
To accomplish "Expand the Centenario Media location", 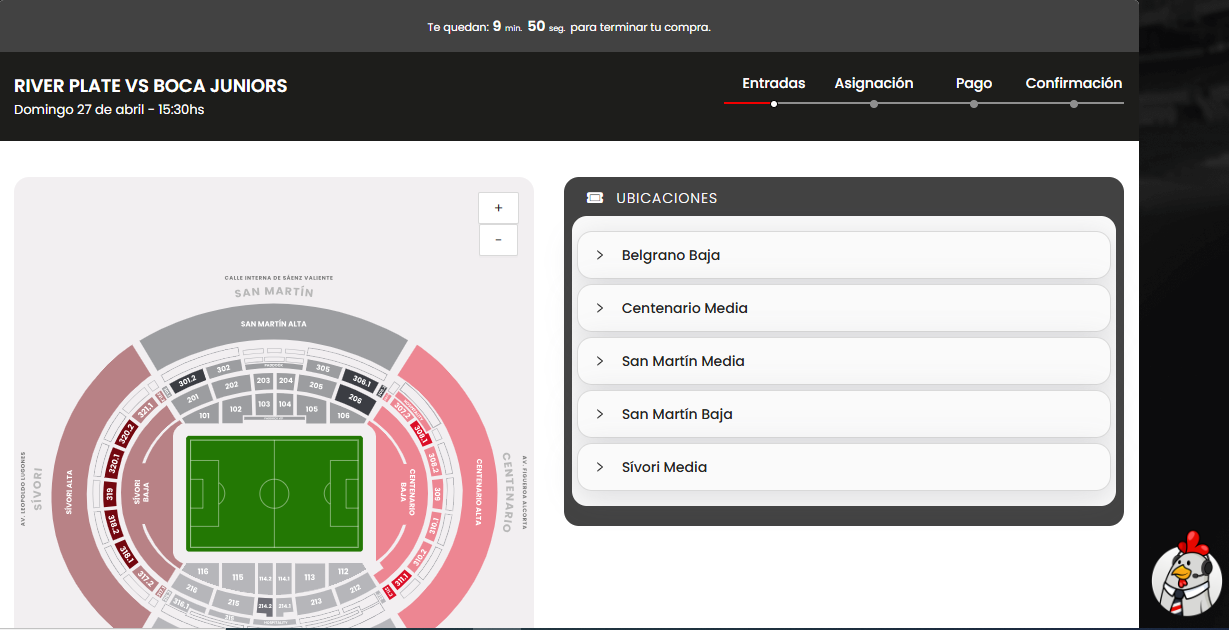I will (x=844, y=308).
